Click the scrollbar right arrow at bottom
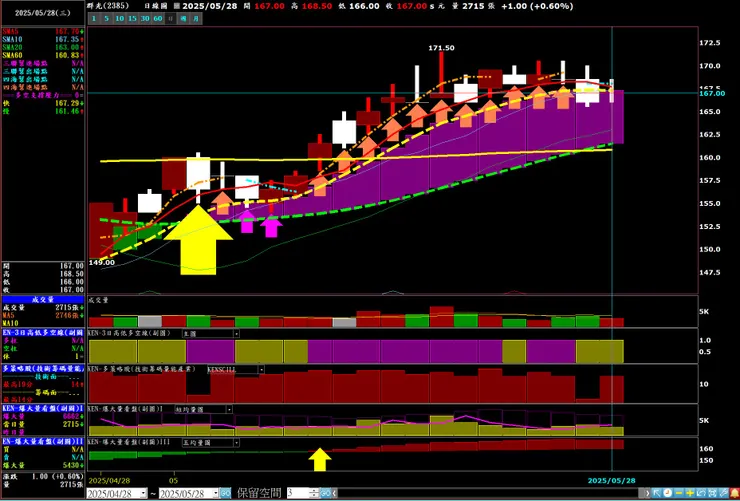The height and width of the screenshot is (501, 740). click(x=647, y=493)
